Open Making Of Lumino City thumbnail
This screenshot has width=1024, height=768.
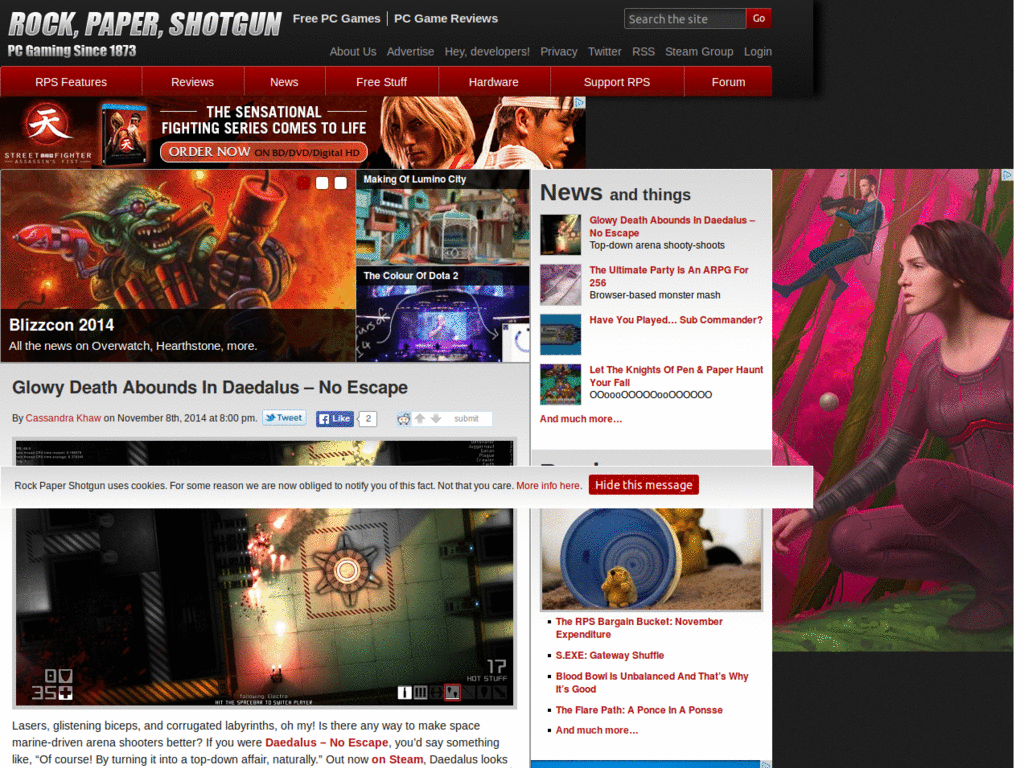(443, 217)
